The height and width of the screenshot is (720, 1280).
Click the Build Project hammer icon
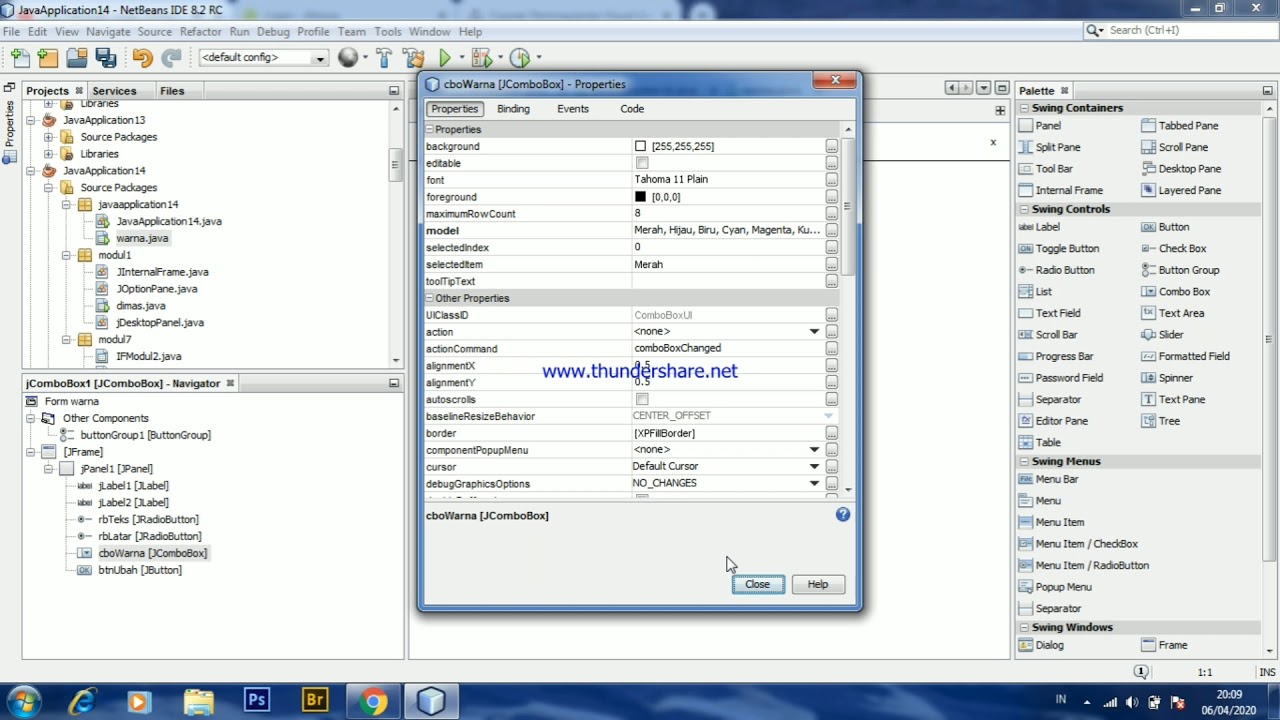point(384,58)
